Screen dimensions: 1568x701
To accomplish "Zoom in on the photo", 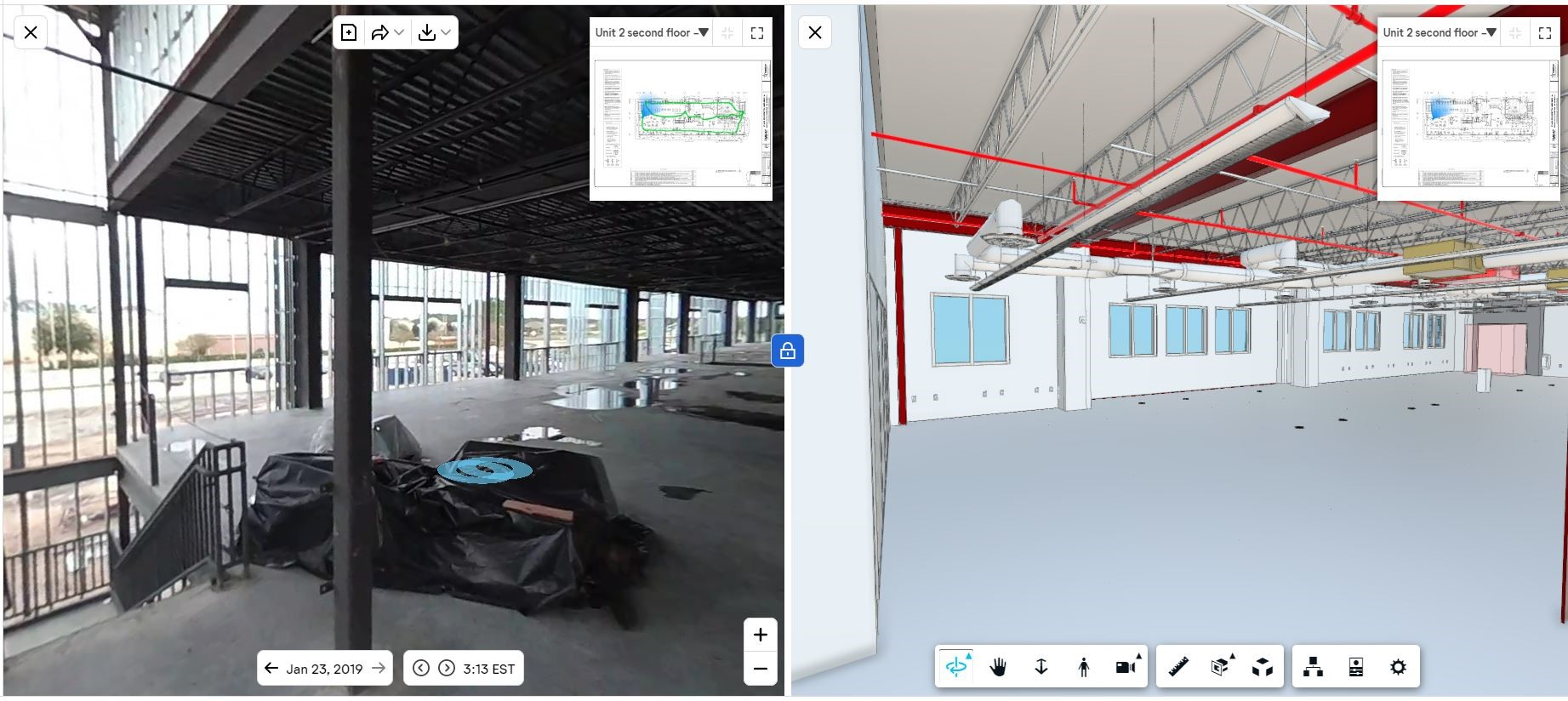I will pos(761,635).
